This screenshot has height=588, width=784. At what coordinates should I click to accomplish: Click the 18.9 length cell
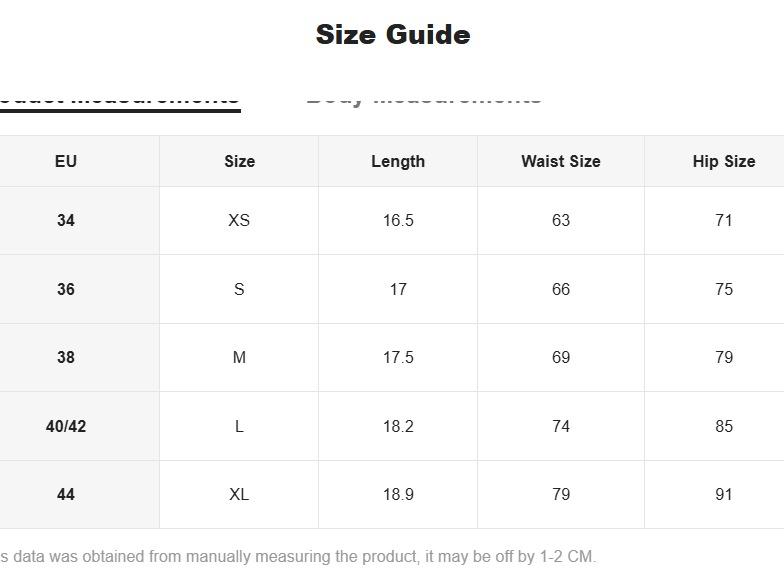pyautogui.click(x=398, y=494)
